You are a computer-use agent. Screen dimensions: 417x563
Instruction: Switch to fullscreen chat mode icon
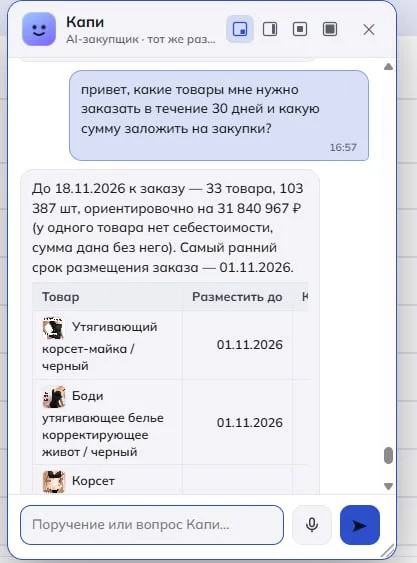(330, 29)
